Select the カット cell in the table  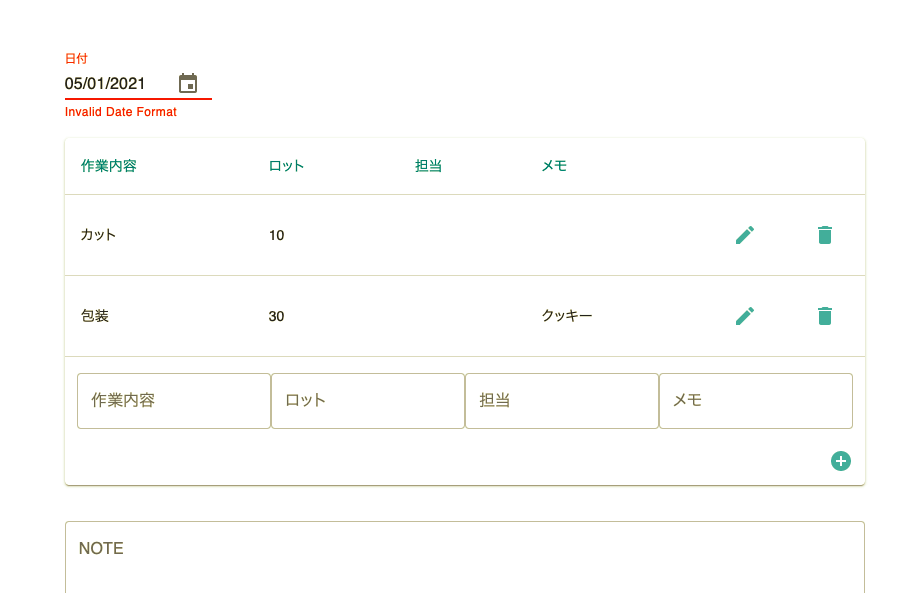pyautogui.click(x=99, y=235)
